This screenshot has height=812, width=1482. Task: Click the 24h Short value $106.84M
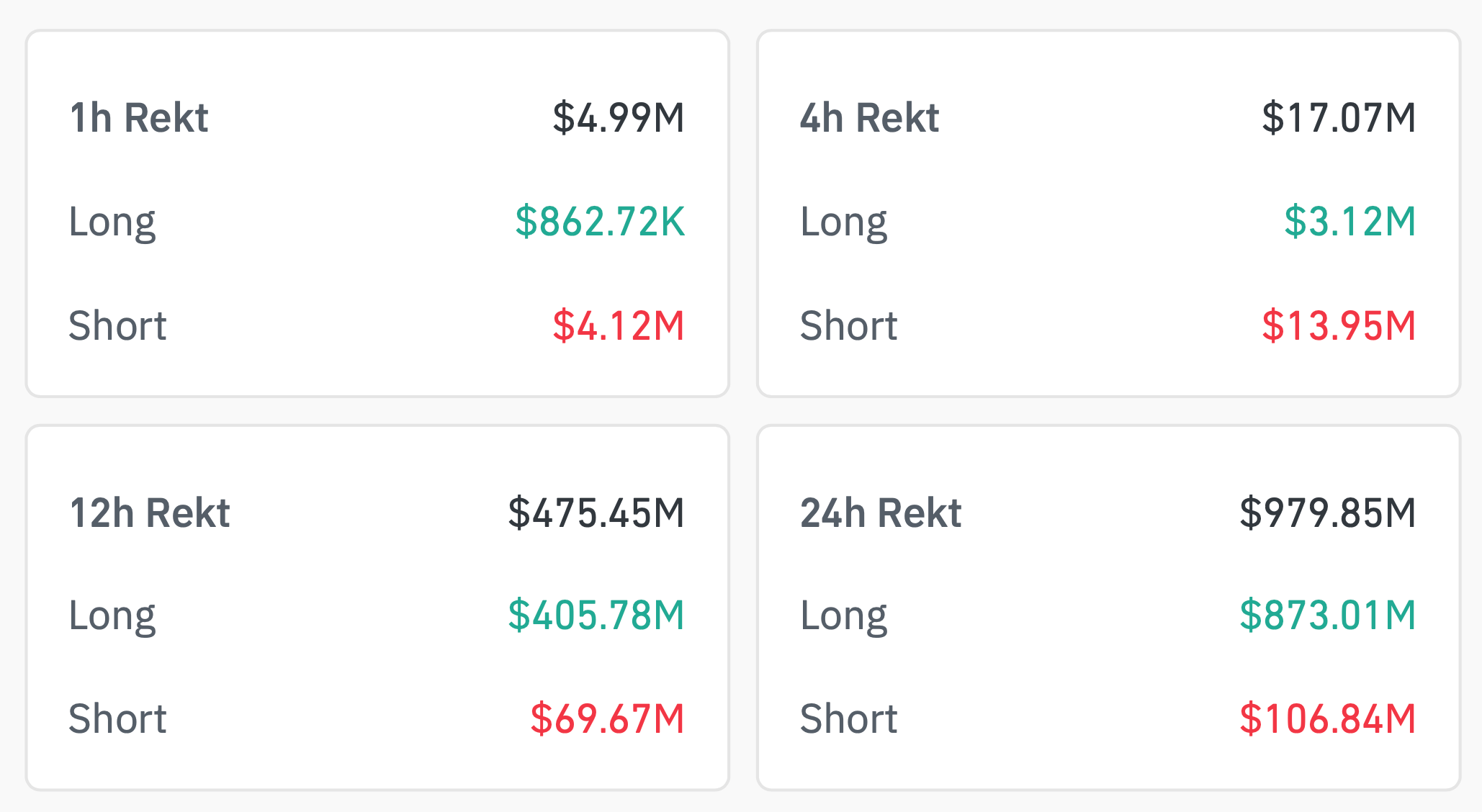(1328, 718)
